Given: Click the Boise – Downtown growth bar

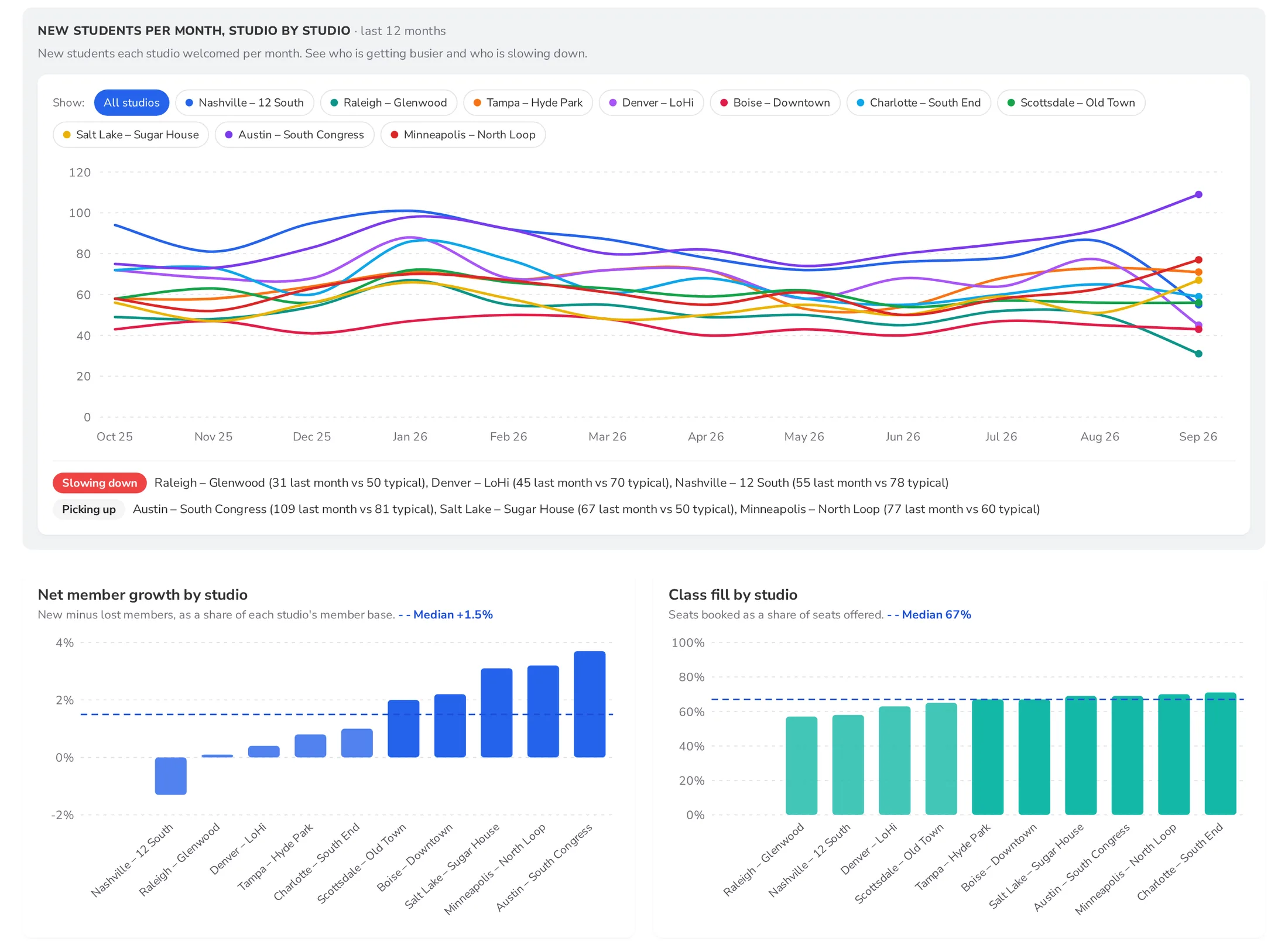Looking at the screenshot, I should coord(450,726).
